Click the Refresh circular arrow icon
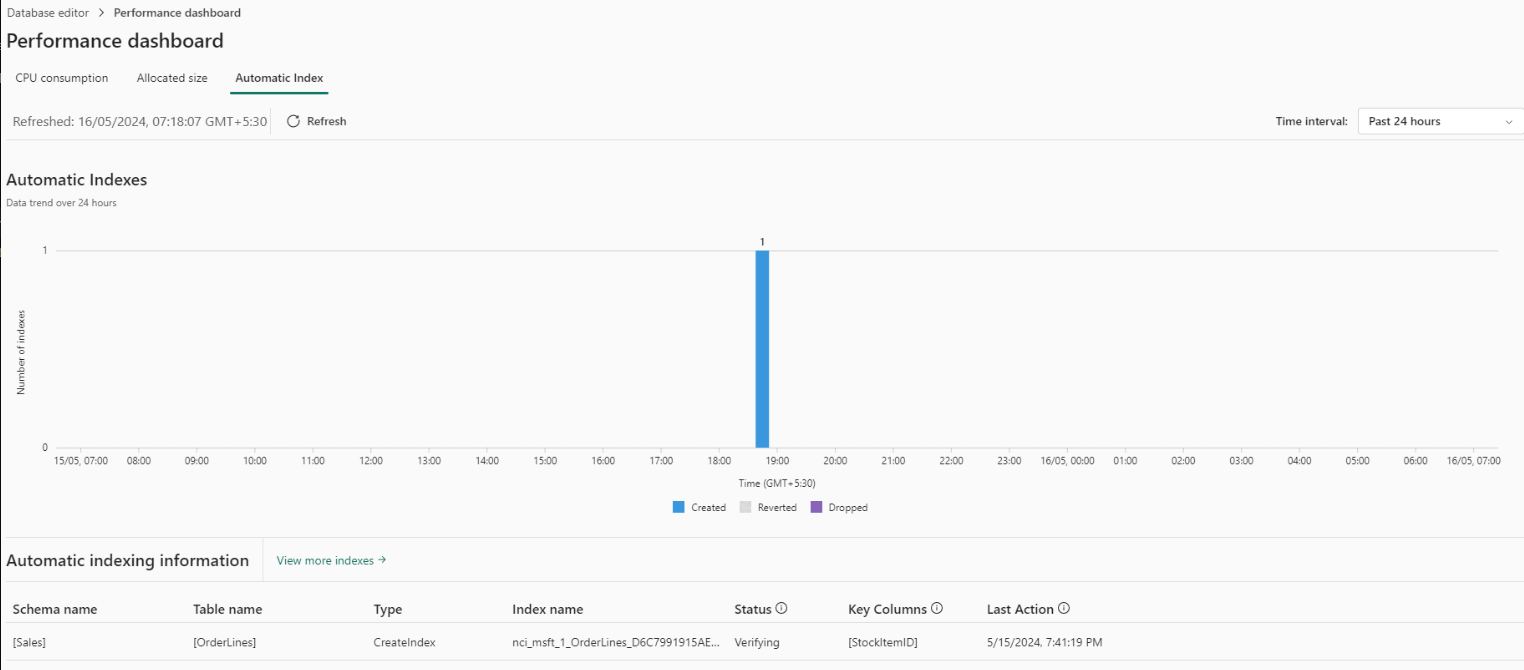 (293, 121)
